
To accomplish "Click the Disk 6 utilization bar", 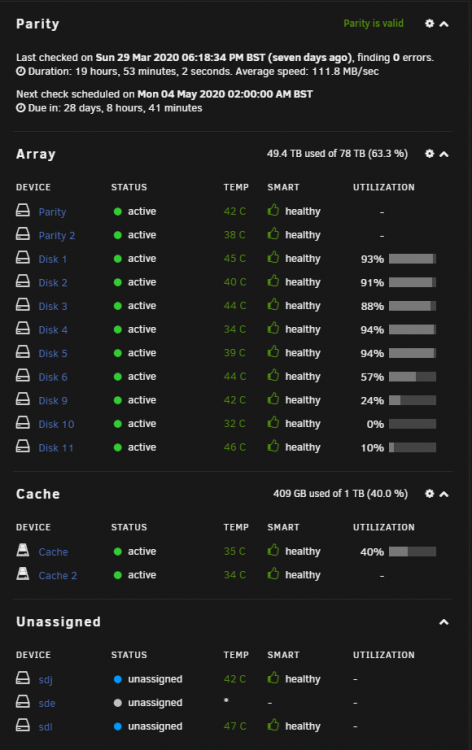I will [412, 376].
